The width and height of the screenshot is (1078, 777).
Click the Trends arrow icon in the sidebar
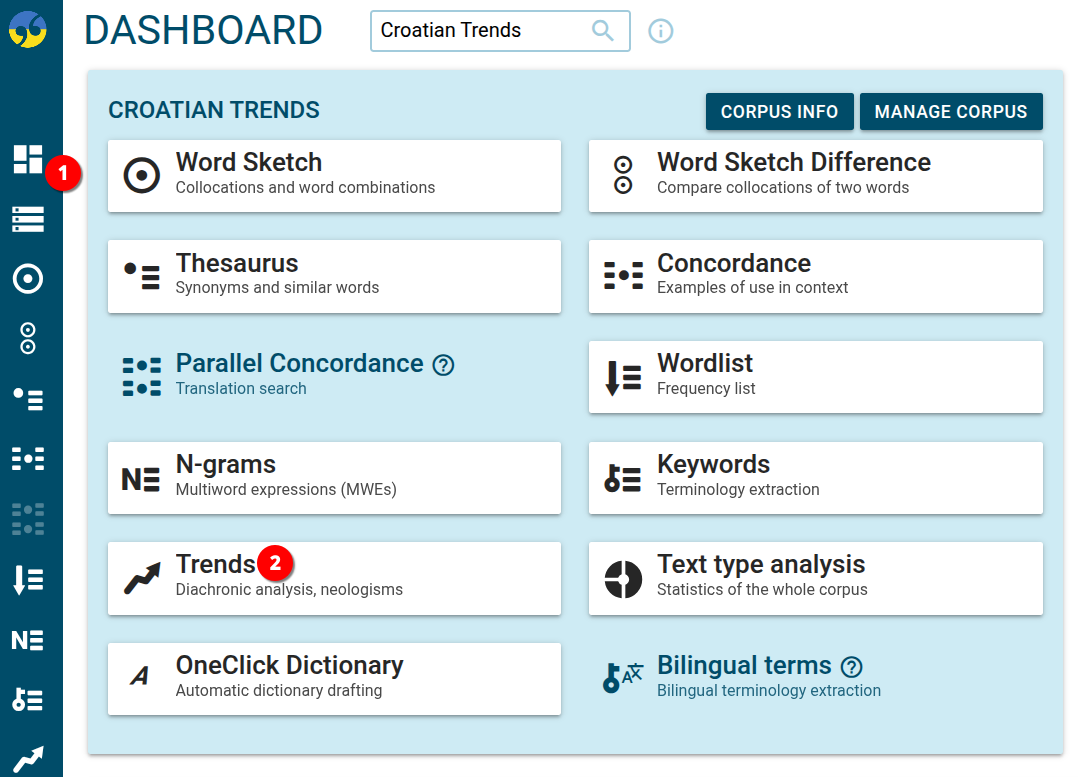point(28,758)
